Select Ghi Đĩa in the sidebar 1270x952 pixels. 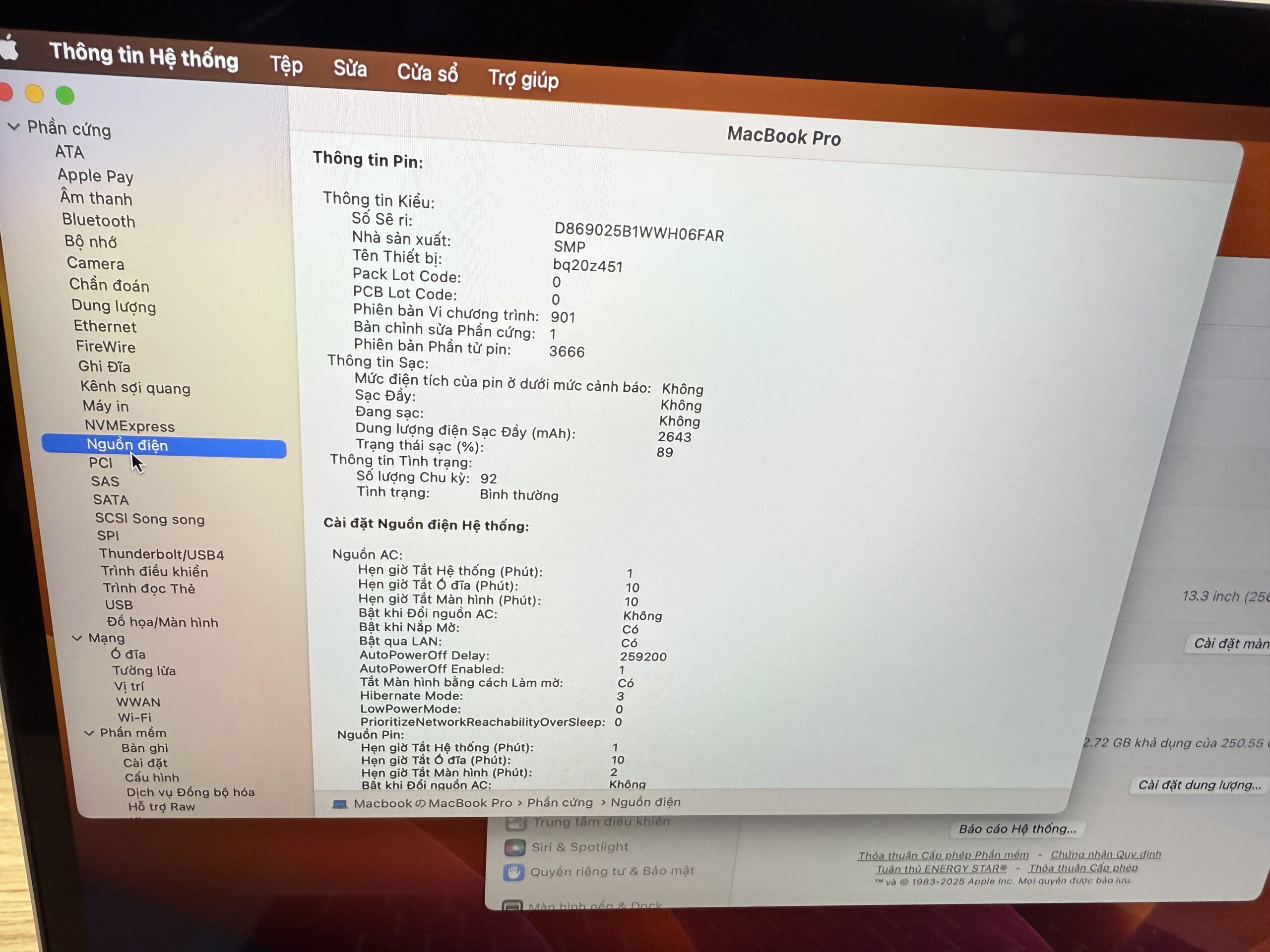pyautogui.click(x=105, y=366)
